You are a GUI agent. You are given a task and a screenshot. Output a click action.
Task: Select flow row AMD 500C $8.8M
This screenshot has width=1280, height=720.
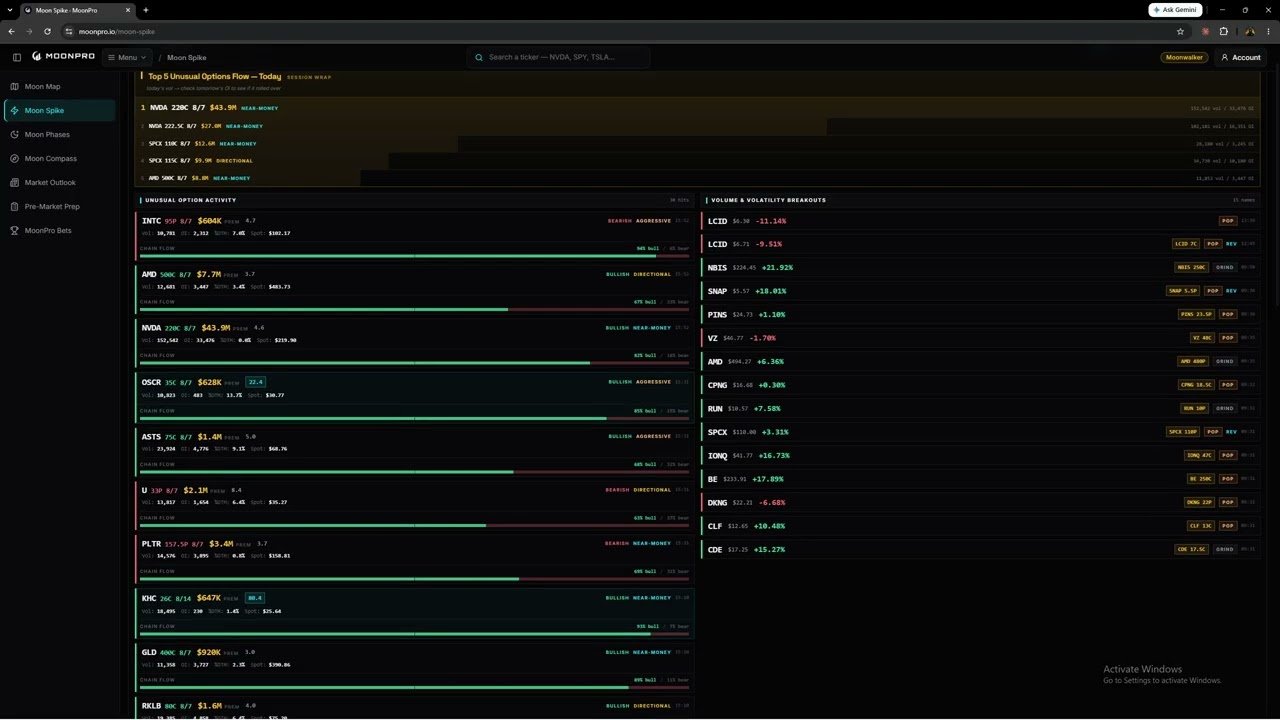[697, 178]
